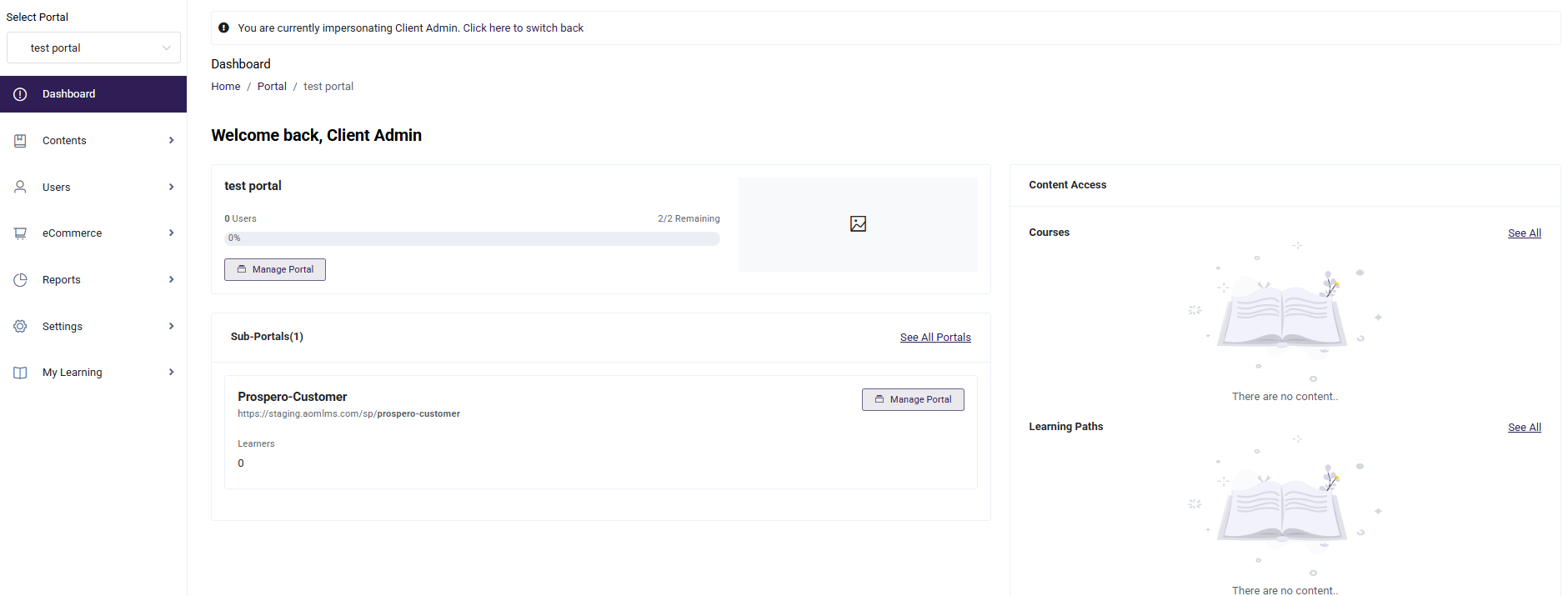
Task: Click the 2/2 Remaining text
Action: (x=689, y=218)
